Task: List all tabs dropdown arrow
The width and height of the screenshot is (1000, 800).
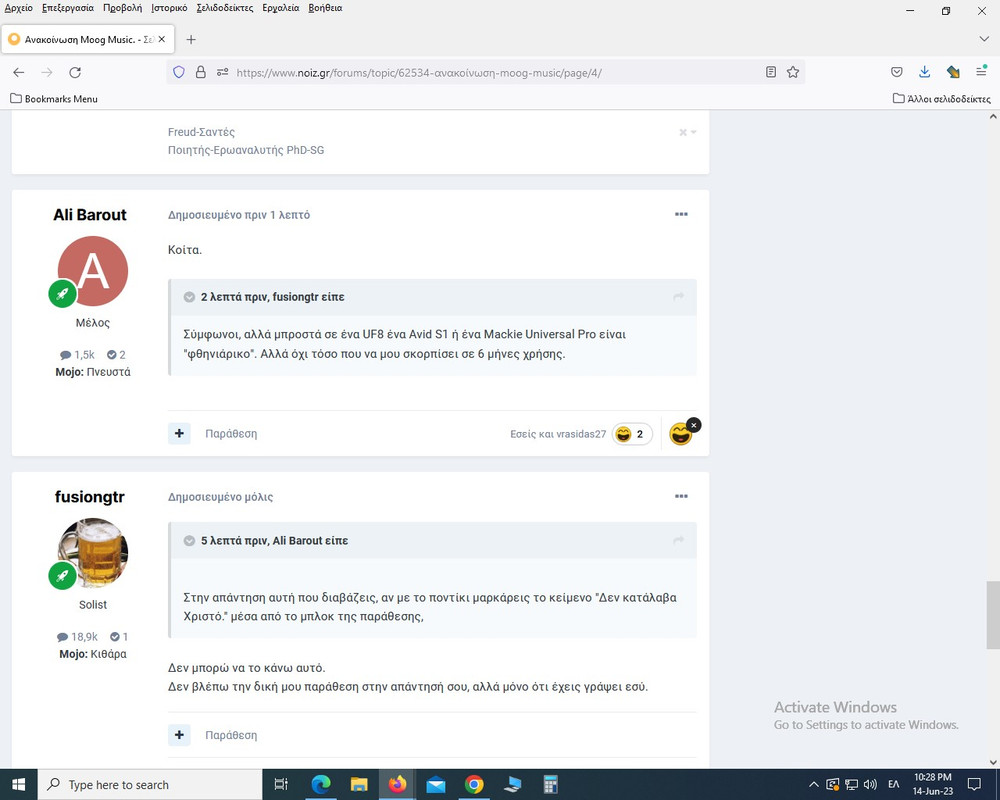Action: pos(983,40)
